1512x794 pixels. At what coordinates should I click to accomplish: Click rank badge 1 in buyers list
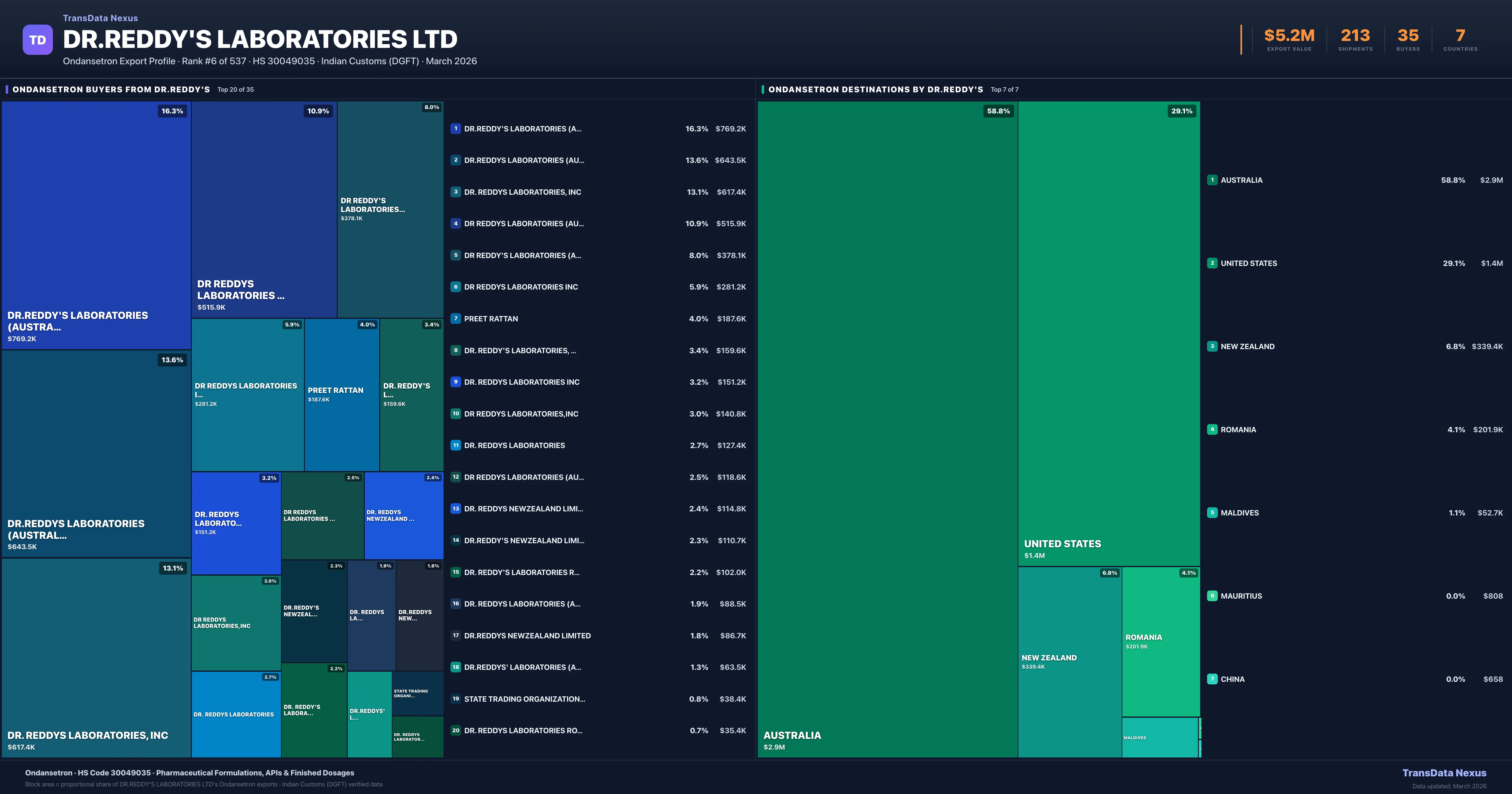pyautogui.click(x=455, y=129)
